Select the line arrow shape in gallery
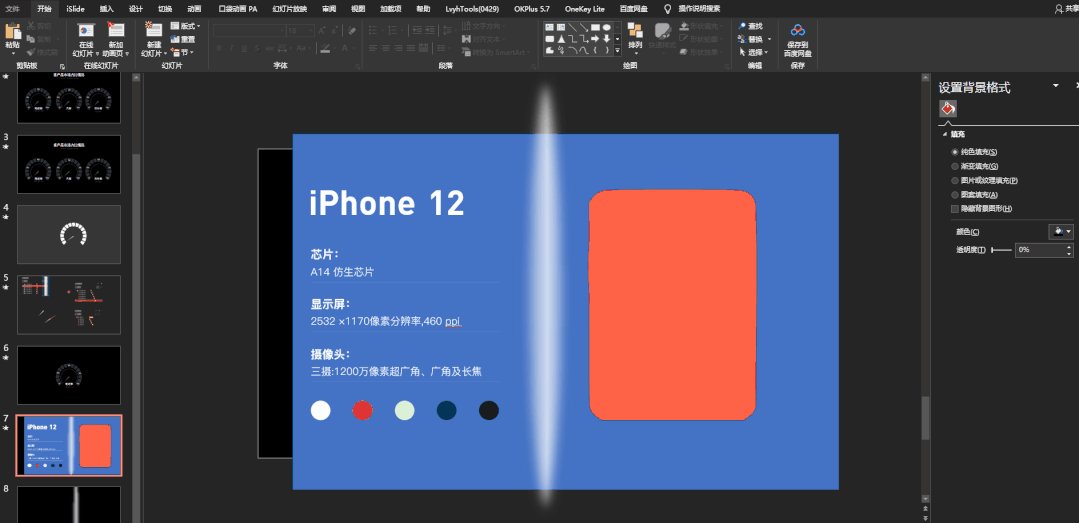The width and height of the screenshot is (1079, 523). pyautogui.click(x=584, y=27)
